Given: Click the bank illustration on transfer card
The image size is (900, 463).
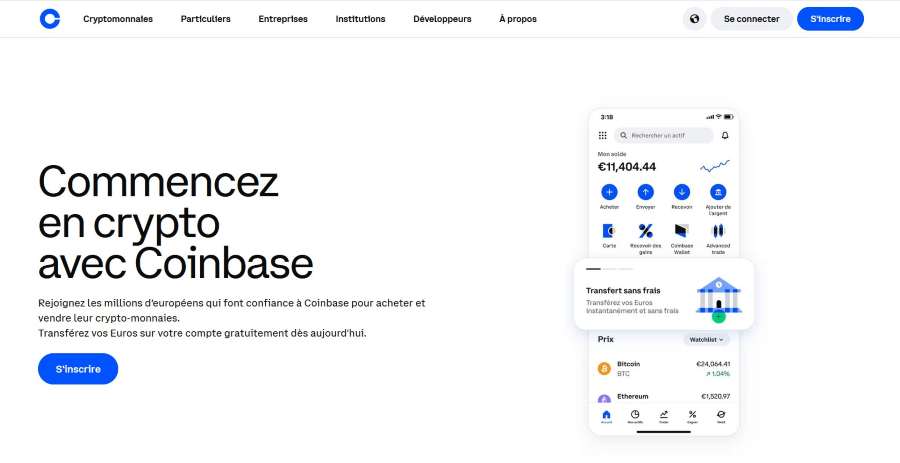Looking at the screenshot, I should 719,299.
